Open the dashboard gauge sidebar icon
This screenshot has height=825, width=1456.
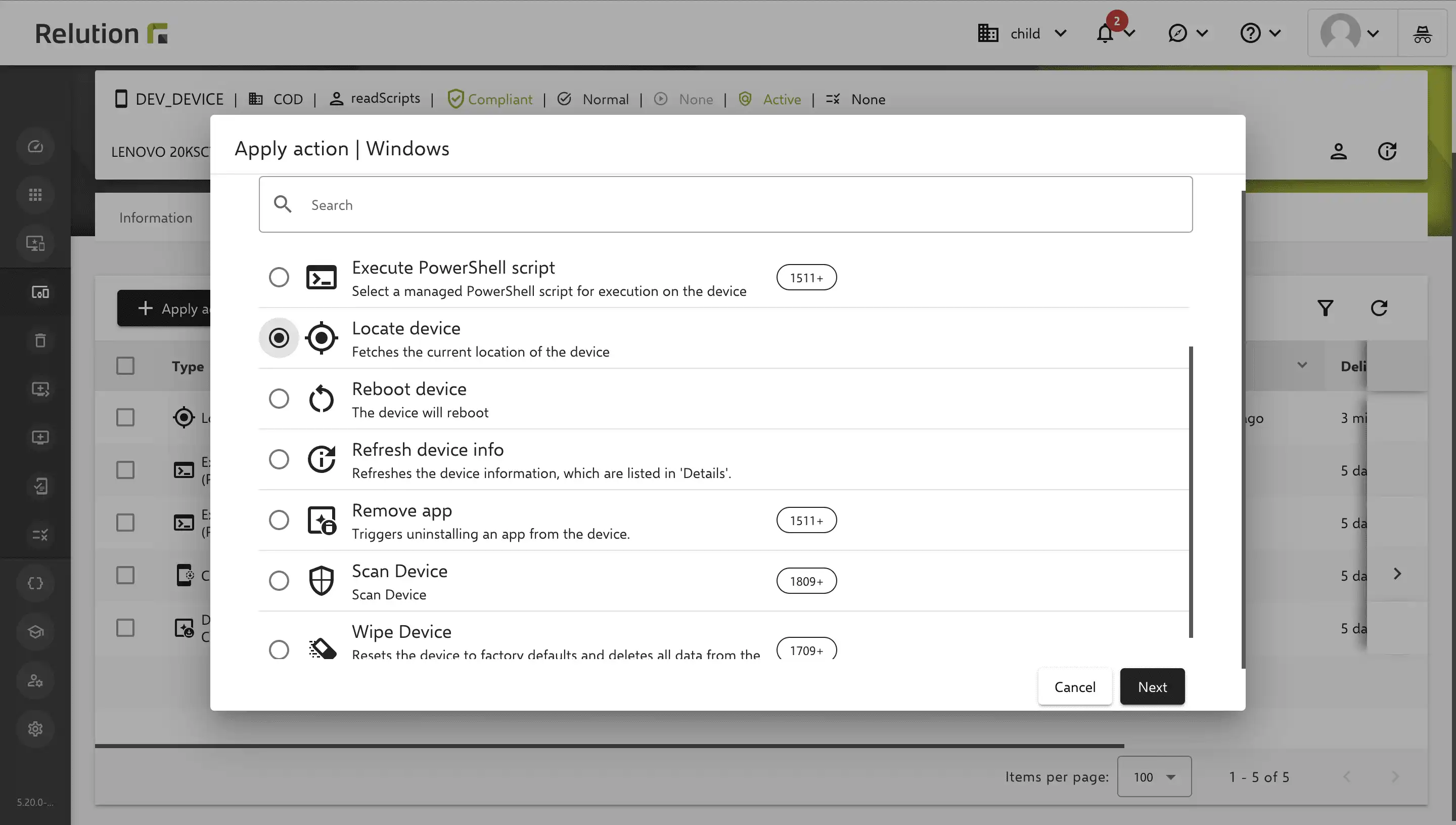(x=35, y=147)
